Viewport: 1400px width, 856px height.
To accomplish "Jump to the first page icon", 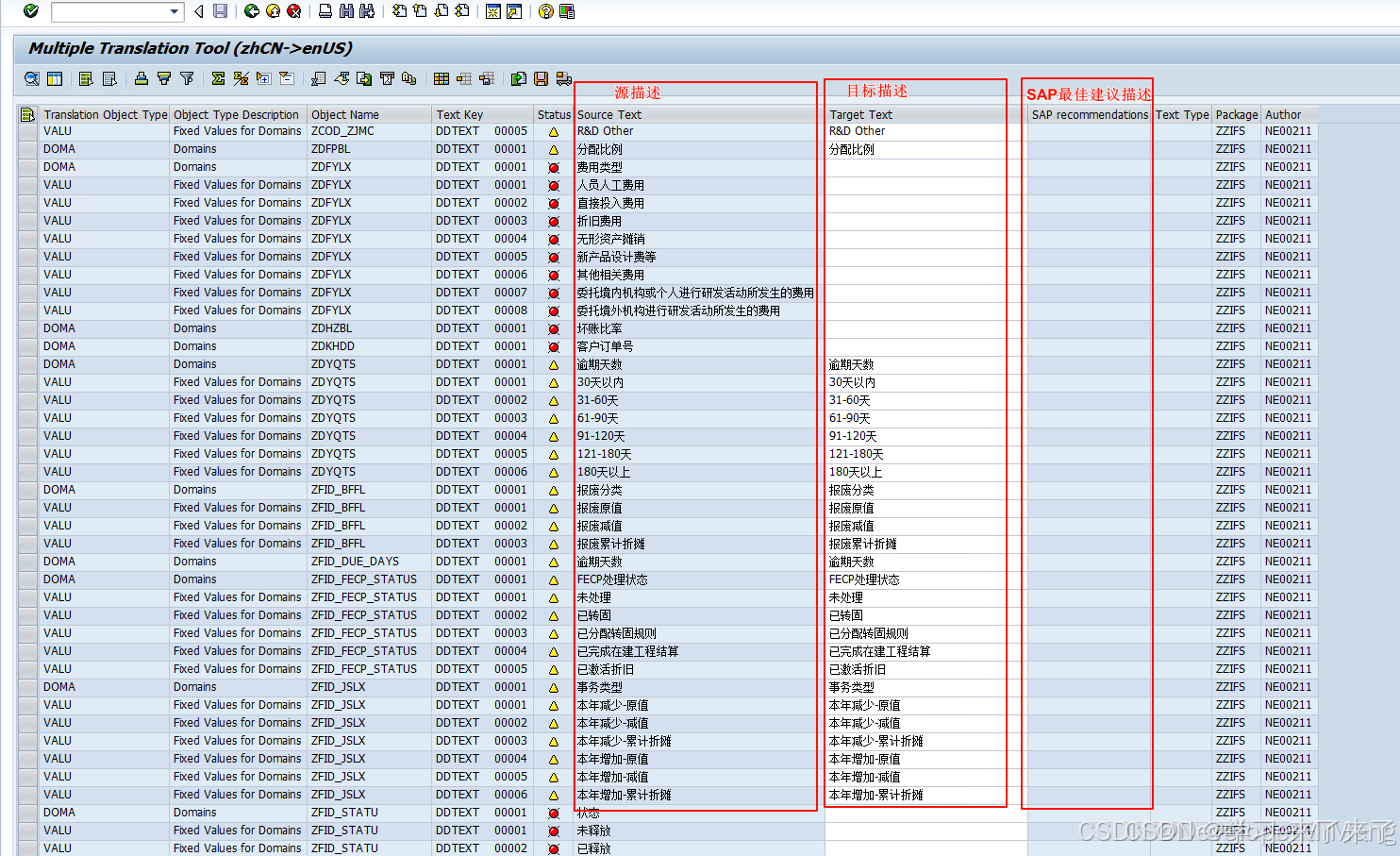I will tap(399, 11).
